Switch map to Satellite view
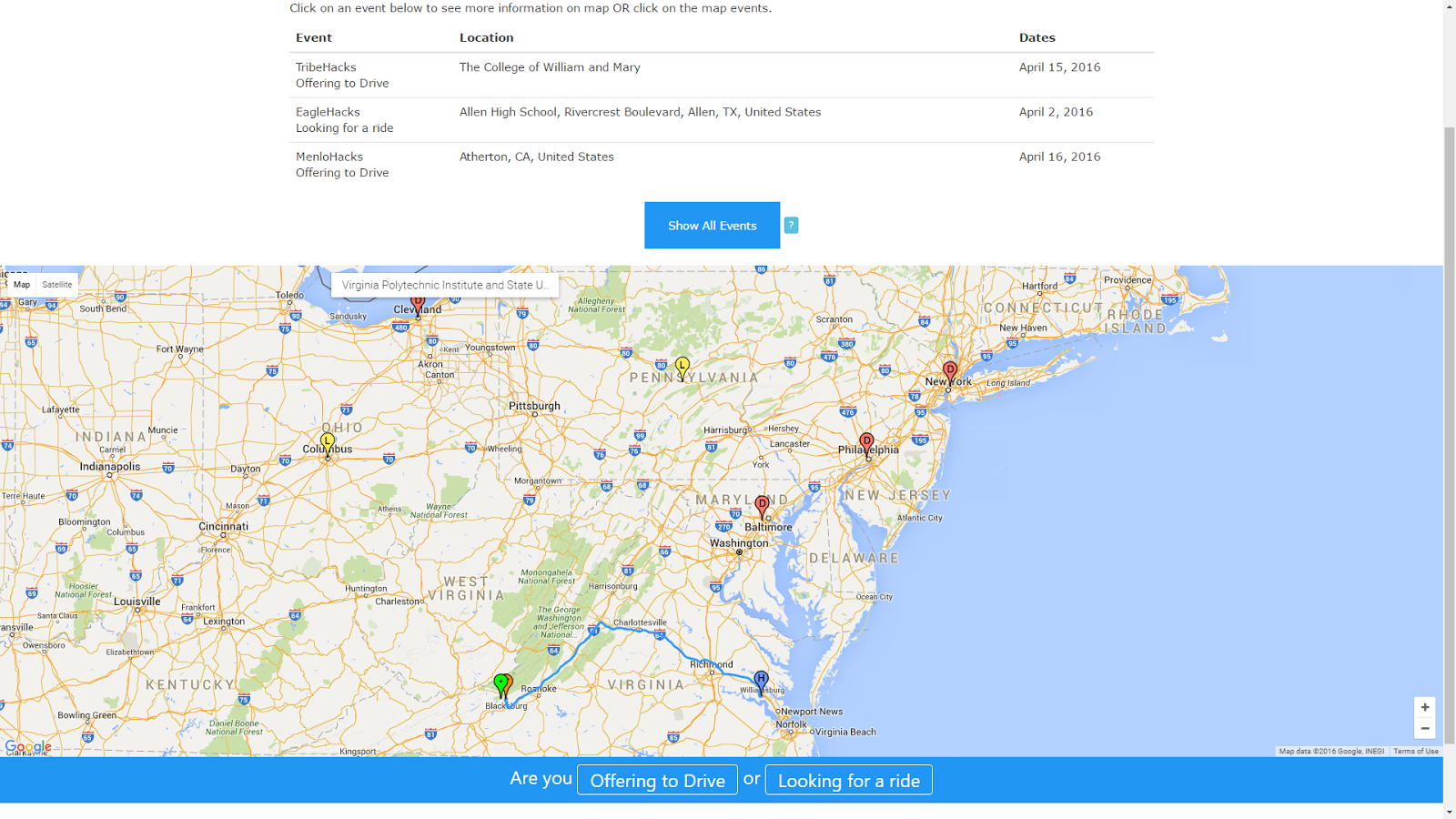This screenshot has width=1456, height=819. pyautogui.click(x=56, y=285)
